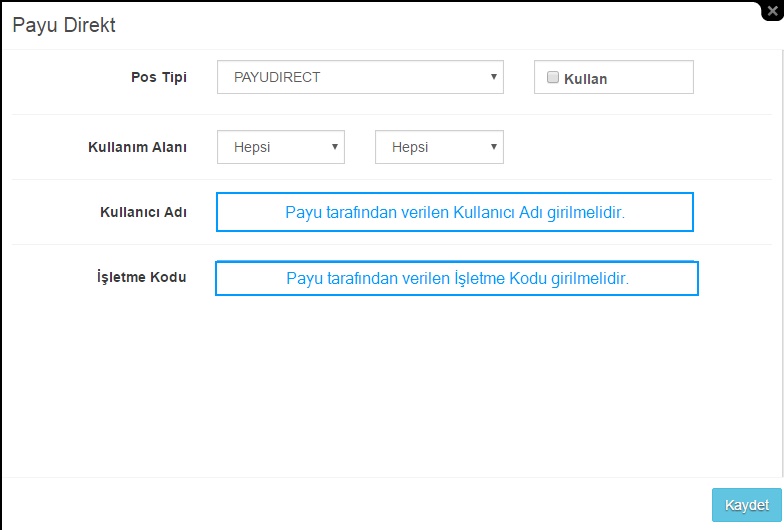
Task: Click the Kullanıcı Adı label
Action: click(144, 212)
